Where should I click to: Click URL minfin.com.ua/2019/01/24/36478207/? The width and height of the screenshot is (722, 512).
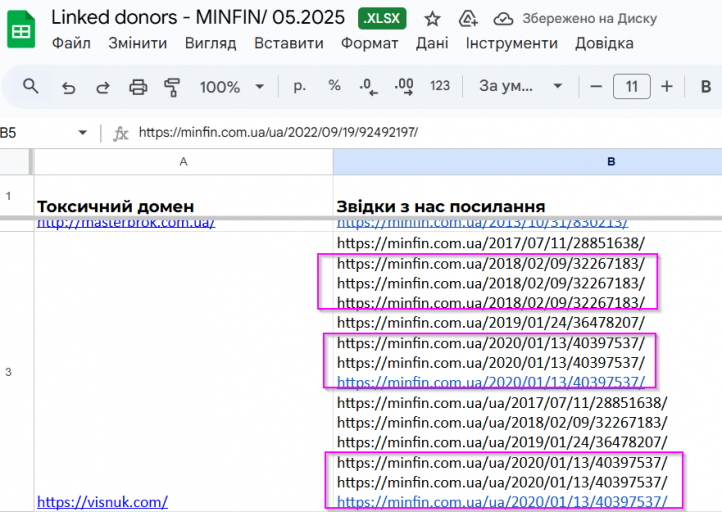[x=491, y=323]
